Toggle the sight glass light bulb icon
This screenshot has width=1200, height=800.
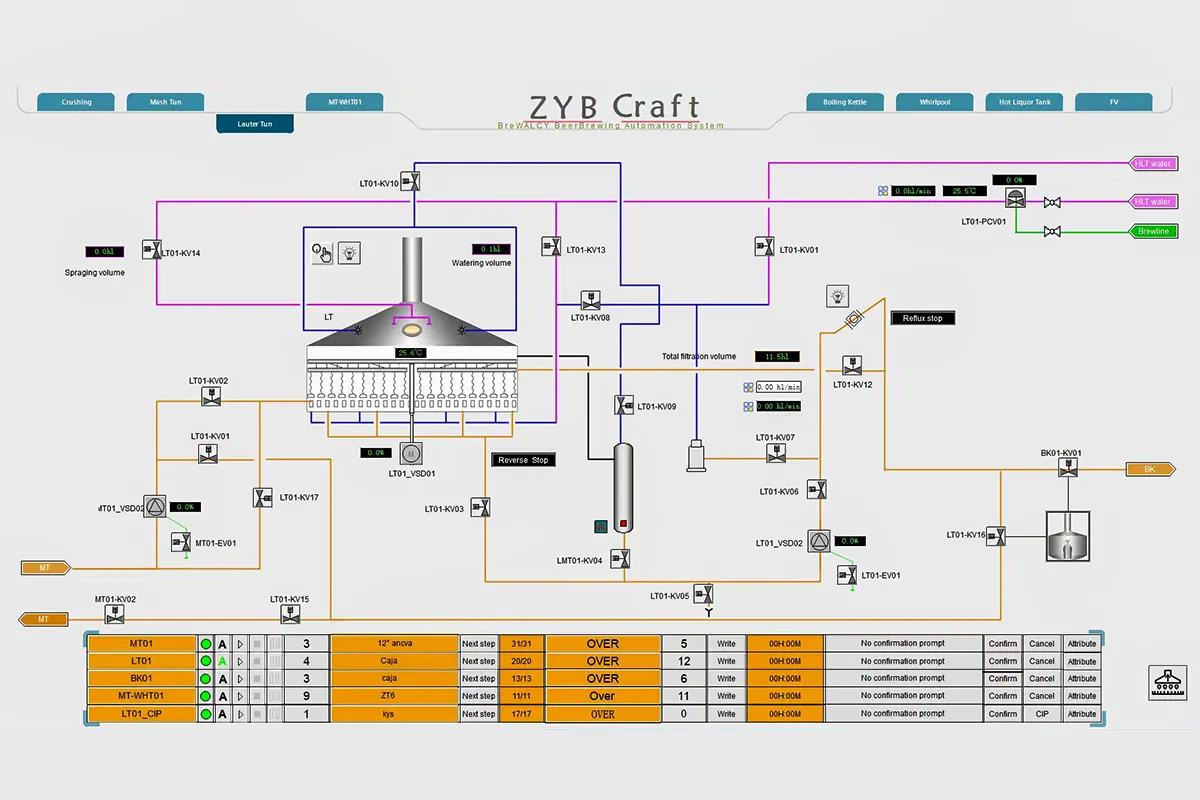pyautogui.click(x=838, y=295)
